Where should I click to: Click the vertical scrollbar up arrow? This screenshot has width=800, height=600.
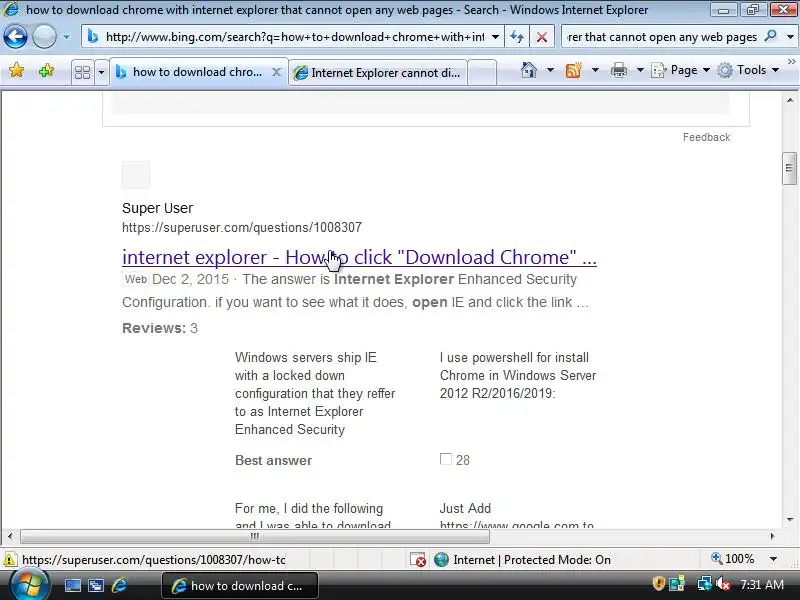(x=790, y=101)
